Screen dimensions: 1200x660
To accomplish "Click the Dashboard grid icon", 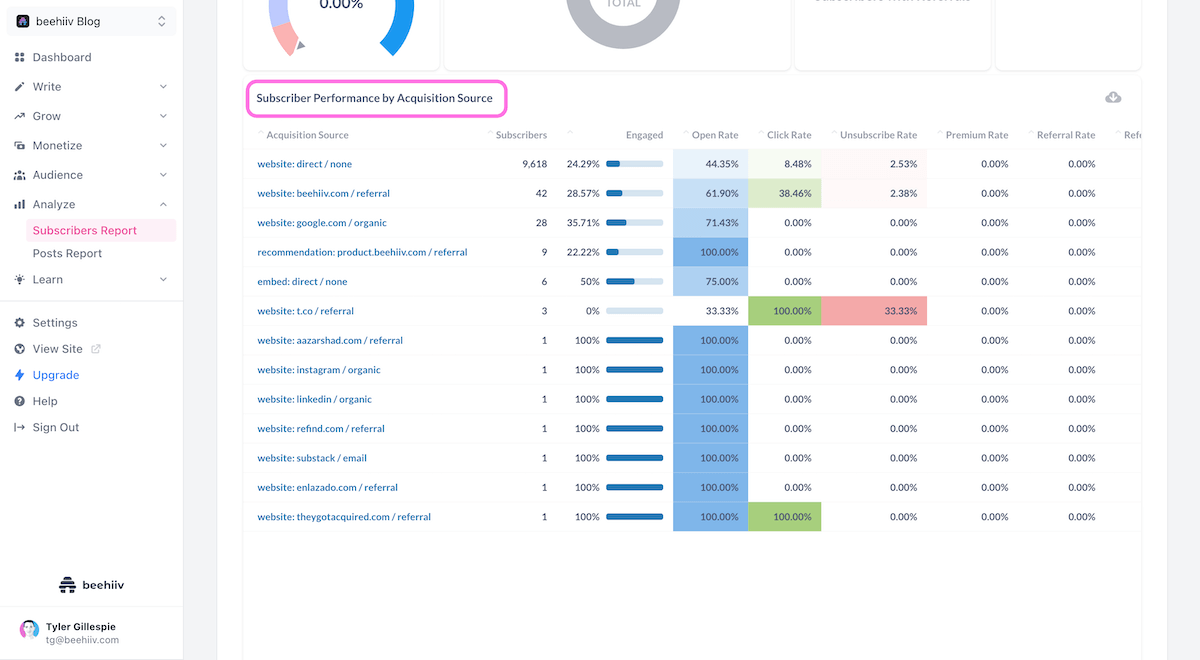I will 20,57.
